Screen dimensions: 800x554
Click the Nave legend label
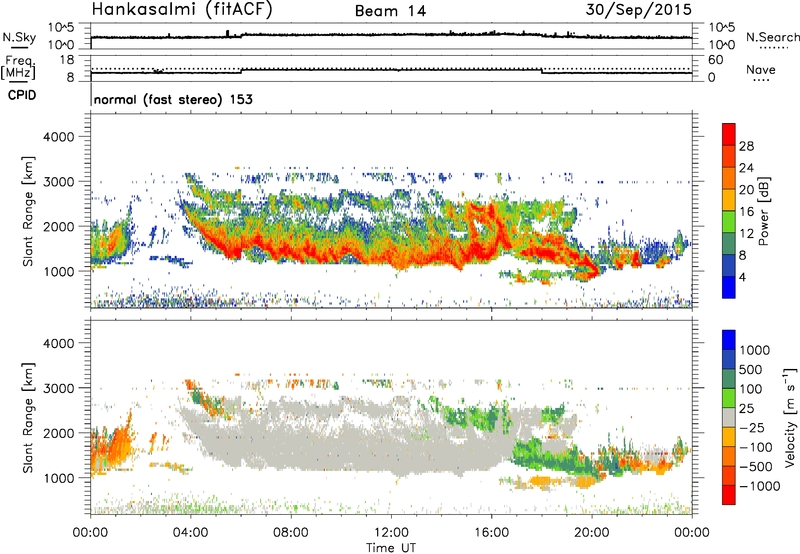coord(761,70)
